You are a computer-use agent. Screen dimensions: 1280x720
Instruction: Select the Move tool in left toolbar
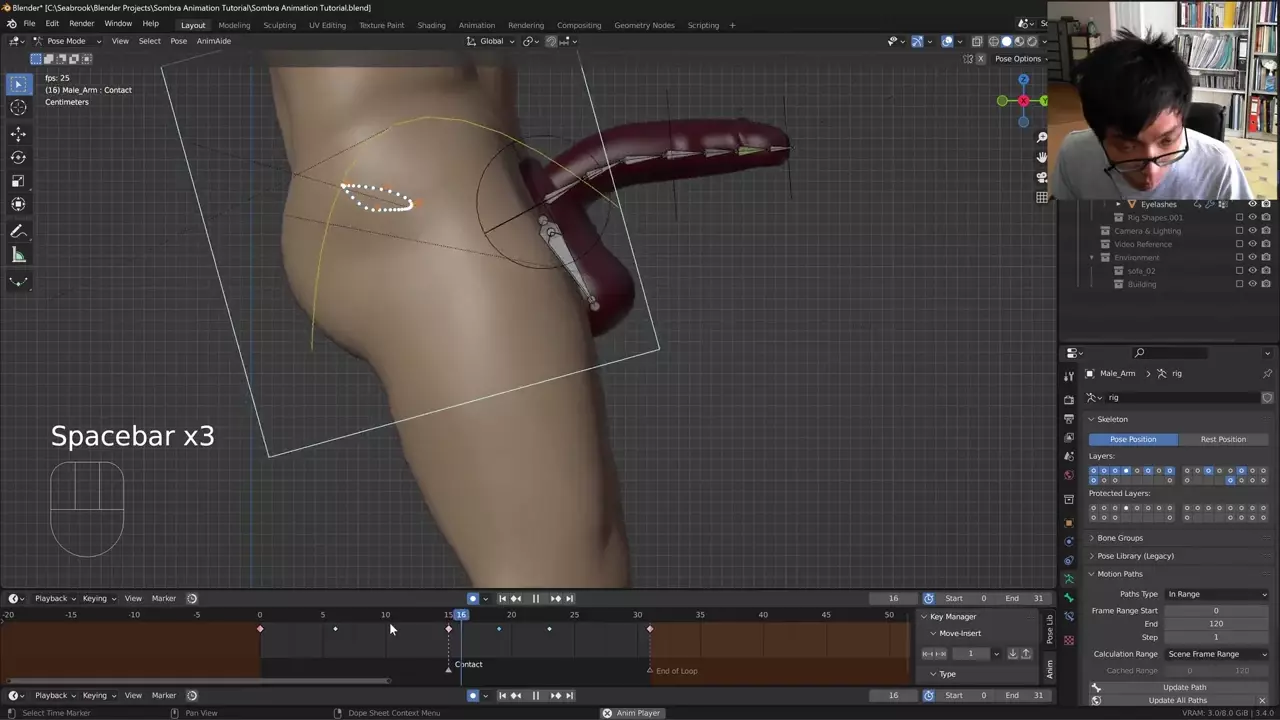coord(18,133)
